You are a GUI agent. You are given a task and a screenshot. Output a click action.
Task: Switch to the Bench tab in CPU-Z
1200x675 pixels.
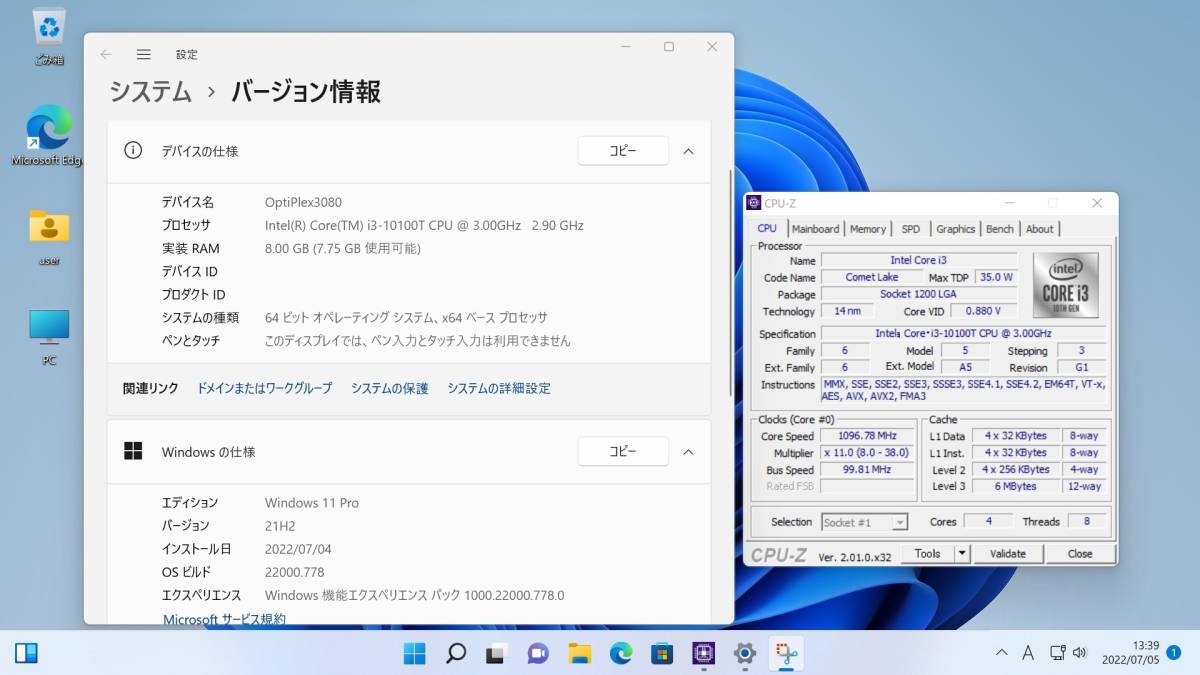[1000, 229]
